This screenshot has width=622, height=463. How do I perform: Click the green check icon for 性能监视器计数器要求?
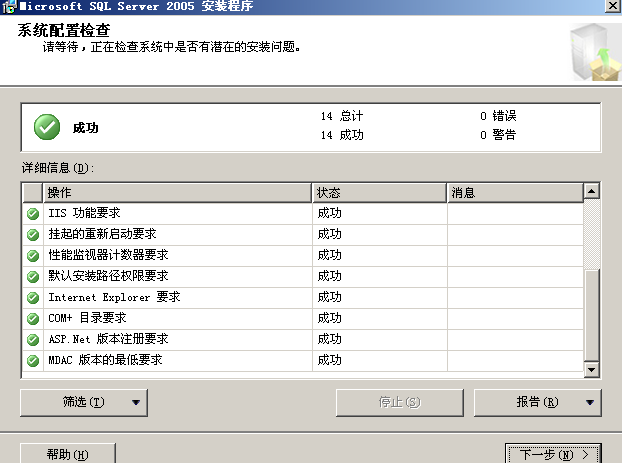pyautogui.click(x=33, y=256)
